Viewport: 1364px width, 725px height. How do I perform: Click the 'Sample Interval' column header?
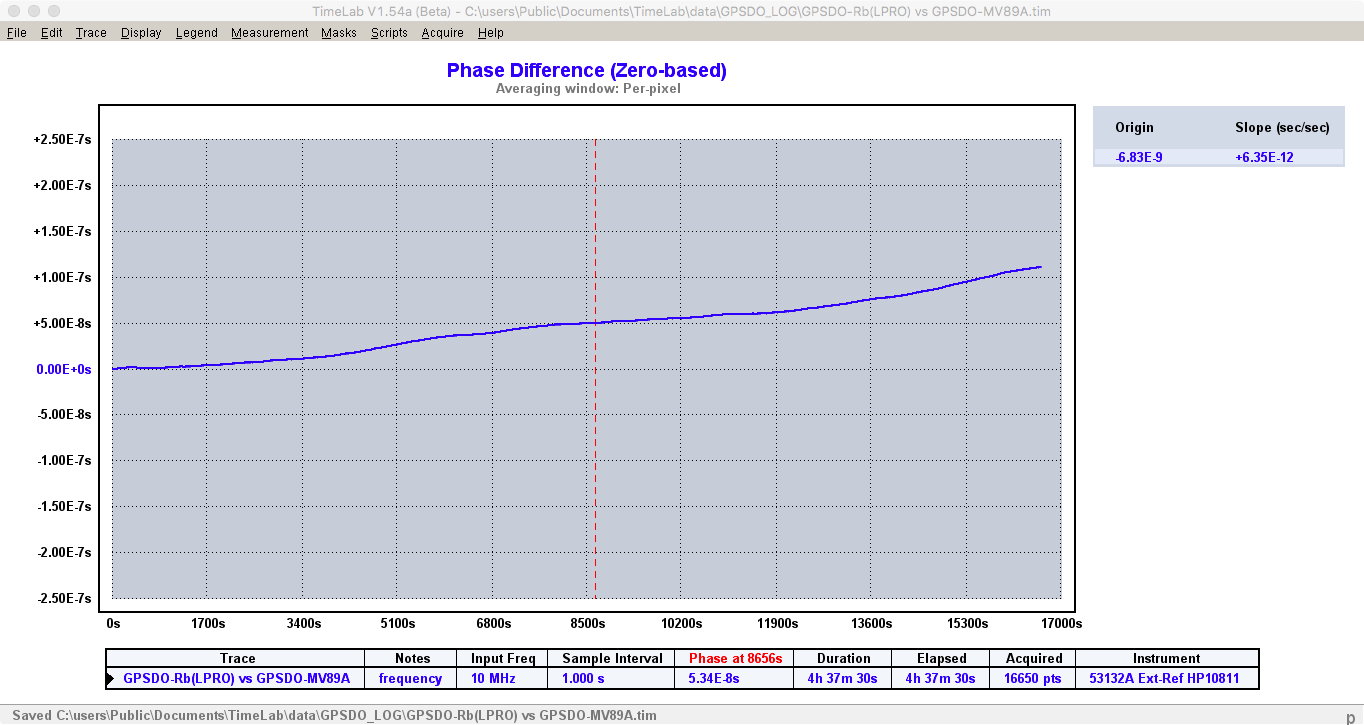click(x=612, y=658)
